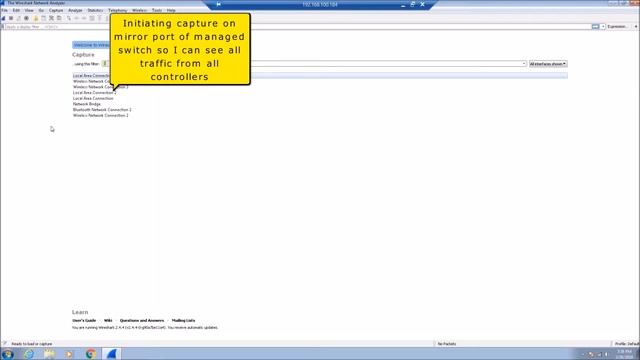The width and height of the screenshot is (640, 360).
Task: Select the Bluetooth Network Connection 2 interface
Action: pos(102,110)
